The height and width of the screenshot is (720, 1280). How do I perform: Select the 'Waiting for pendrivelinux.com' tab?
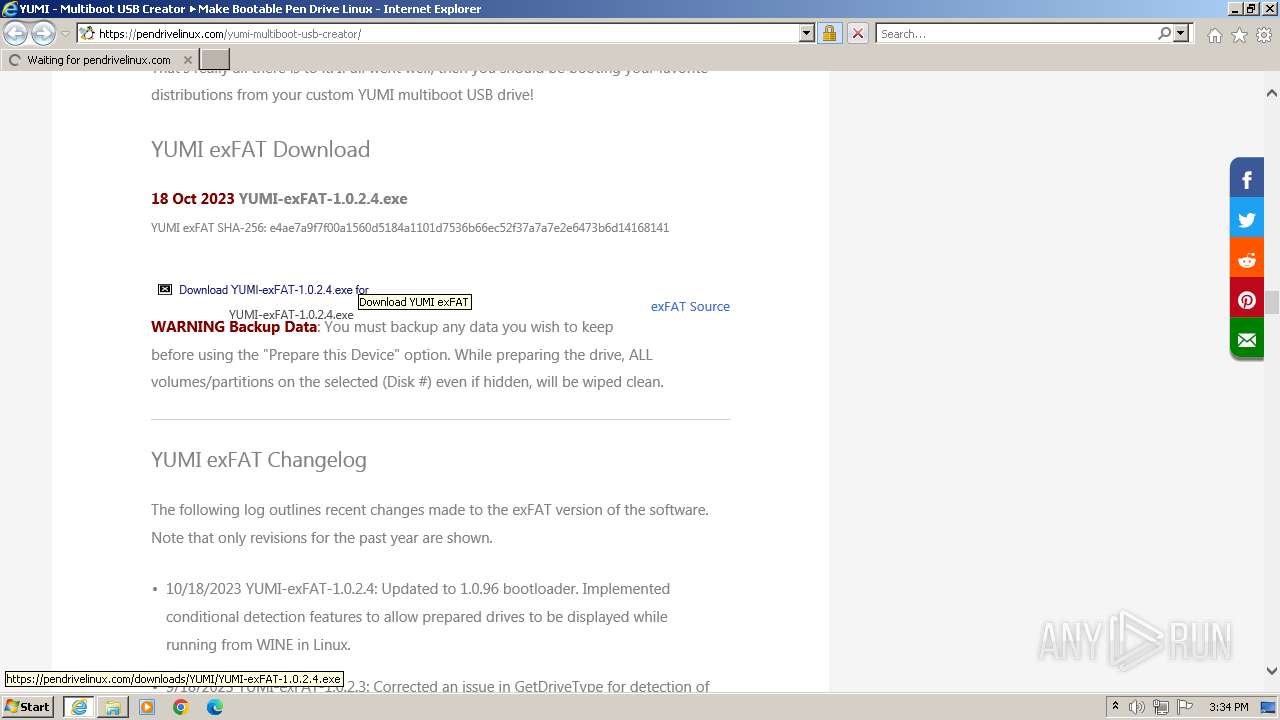click(99, 60)
